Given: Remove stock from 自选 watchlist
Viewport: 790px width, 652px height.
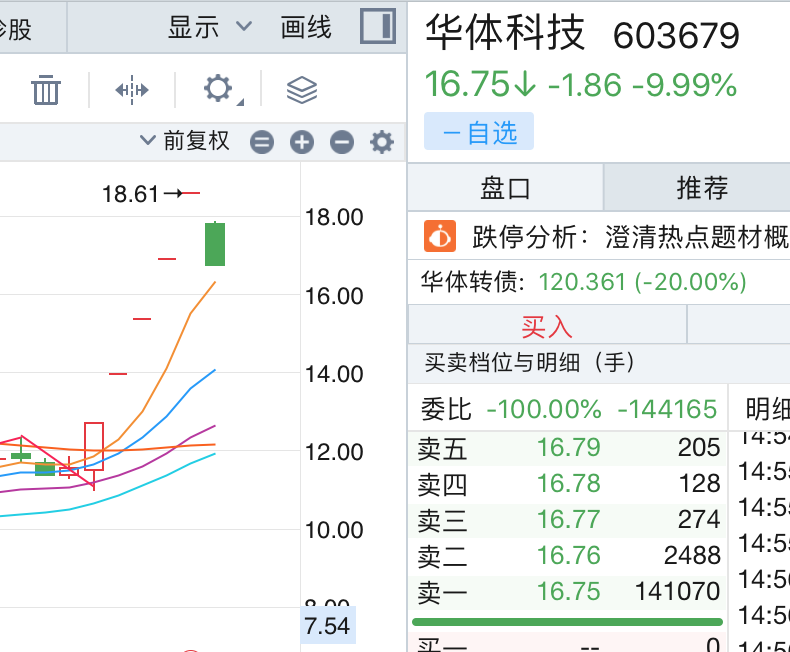Looking at the screenshot, I should (x=479, y=132).
